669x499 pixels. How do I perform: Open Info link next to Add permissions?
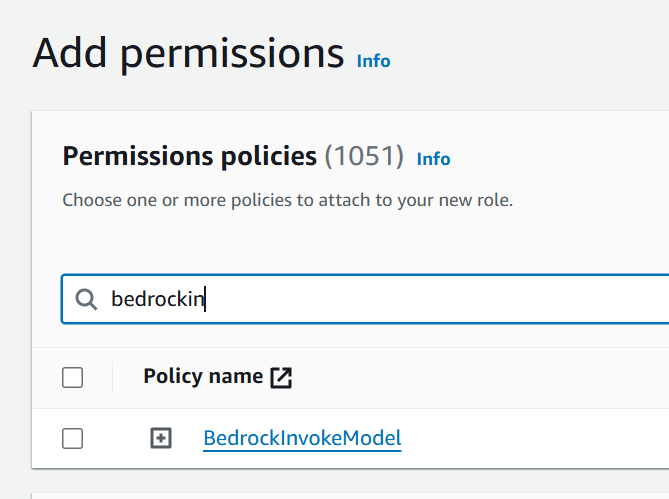click(x=373, y=61)
